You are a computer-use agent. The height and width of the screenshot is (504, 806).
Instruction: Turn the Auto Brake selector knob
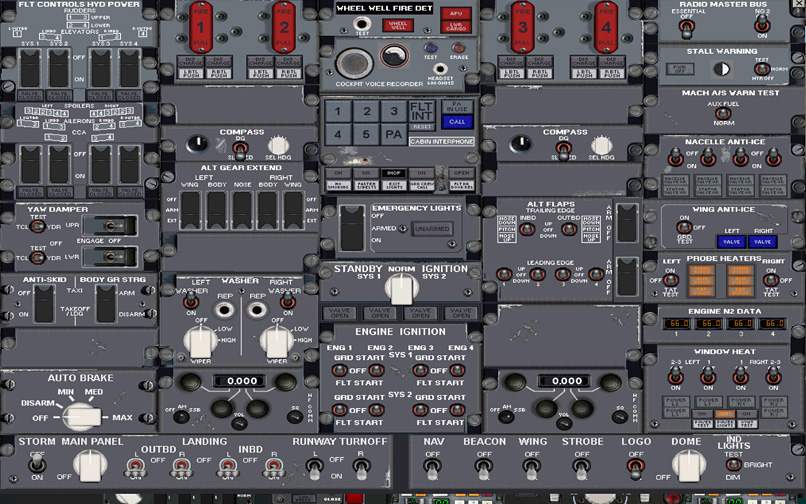(76, 411)
